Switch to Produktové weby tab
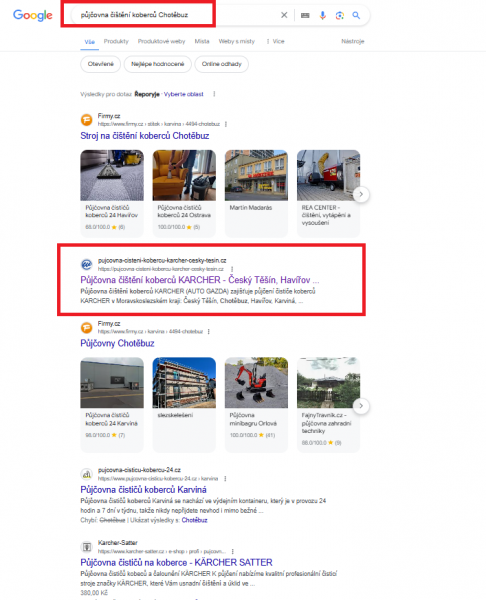 click(x=161, y=41)
